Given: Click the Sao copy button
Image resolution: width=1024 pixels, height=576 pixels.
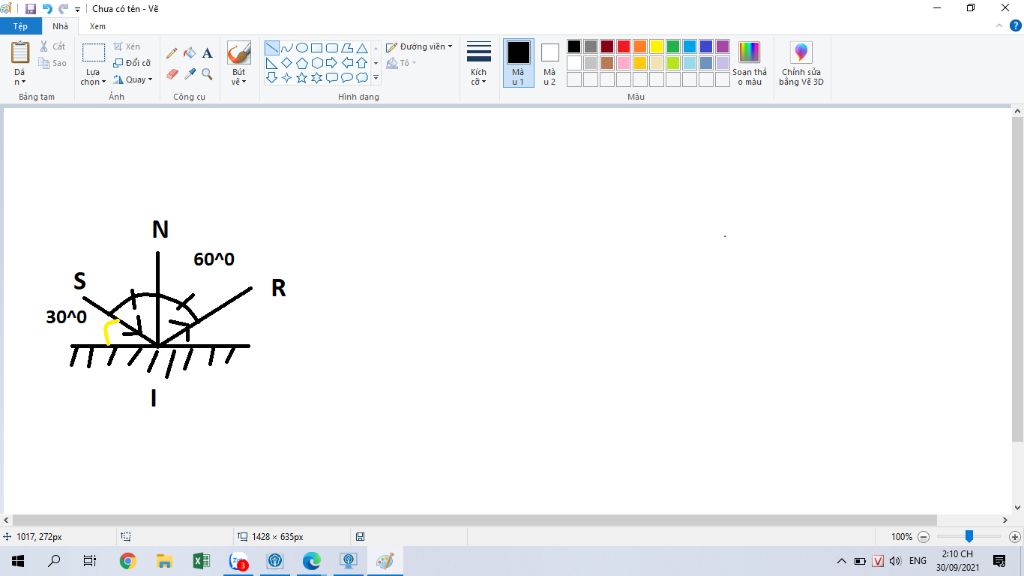Looking at the screenshot, I should pos(52,63).
